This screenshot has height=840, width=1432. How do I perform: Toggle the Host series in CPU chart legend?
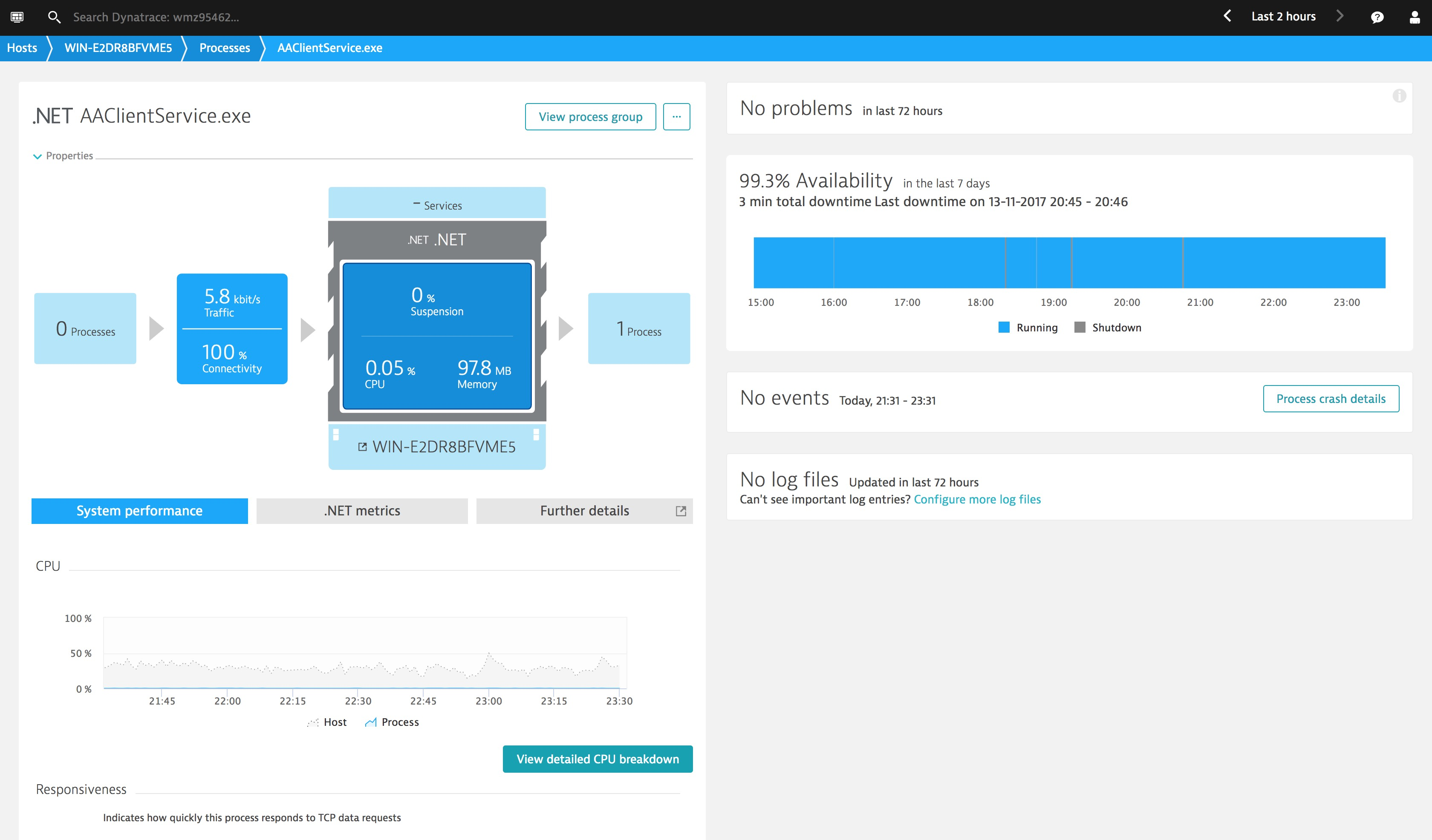click(x=327, y=722)
